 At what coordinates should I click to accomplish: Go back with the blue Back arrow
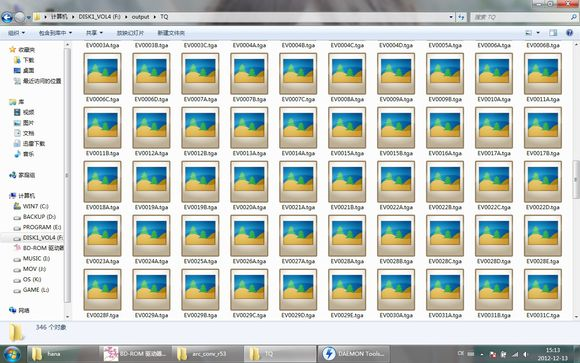7,17
